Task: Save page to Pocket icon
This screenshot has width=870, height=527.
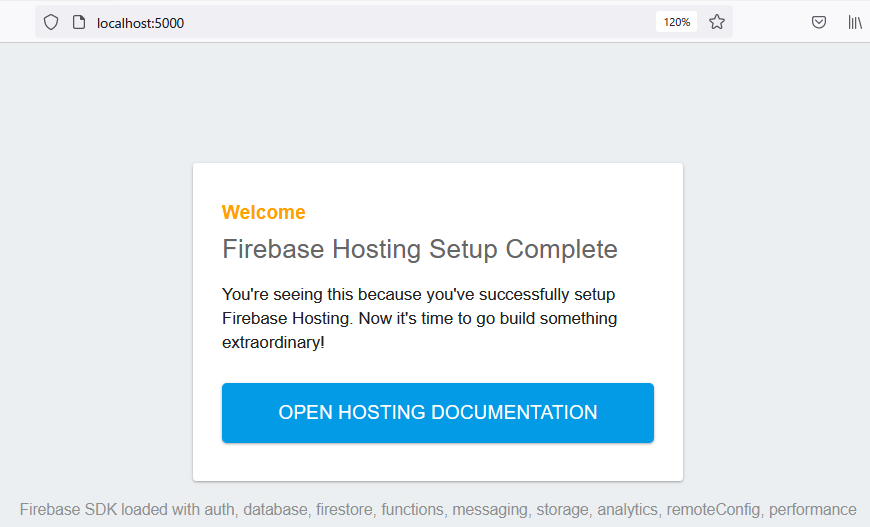Action: point(819,22)
